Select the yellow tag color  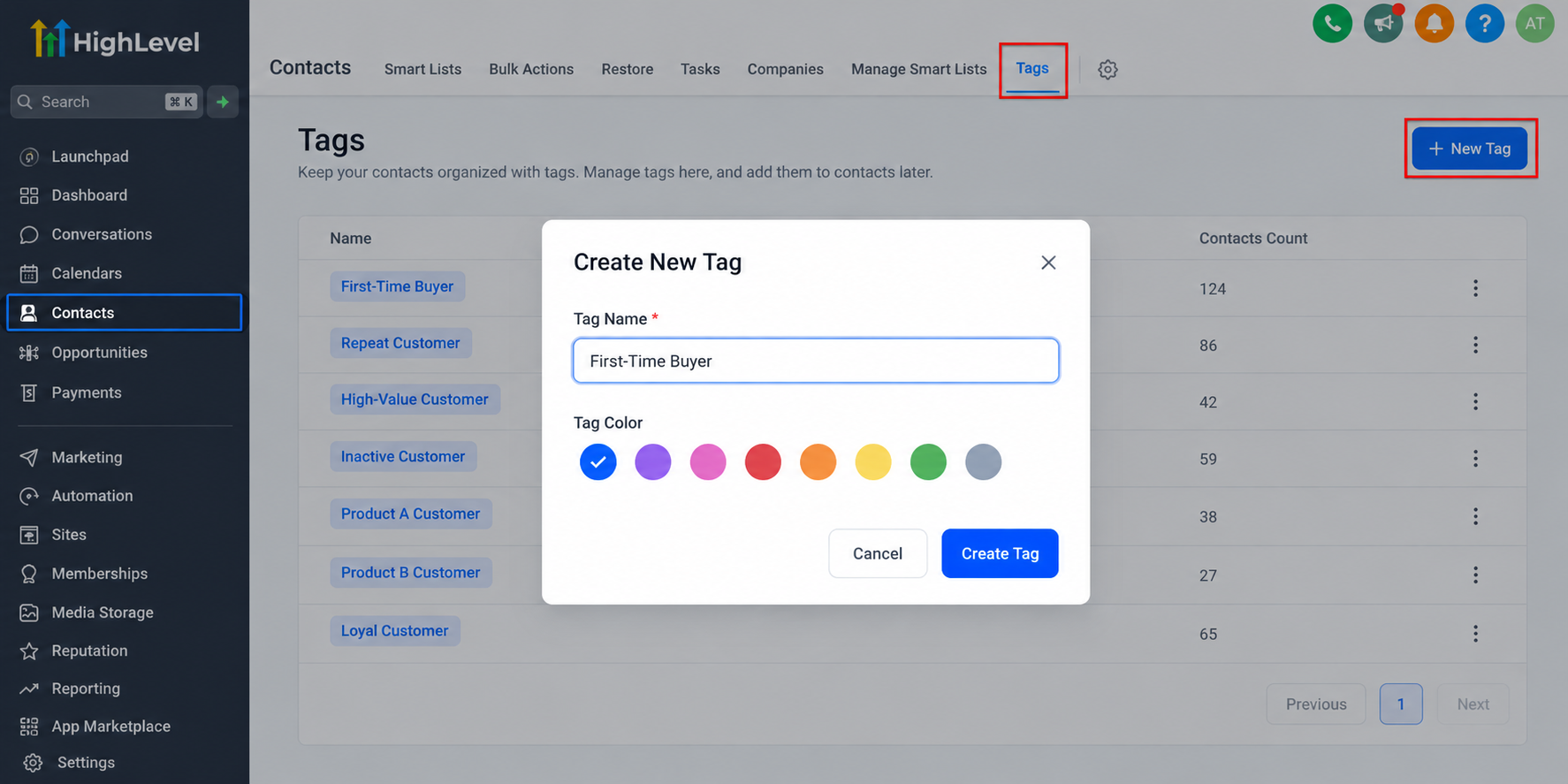[873, 461]
